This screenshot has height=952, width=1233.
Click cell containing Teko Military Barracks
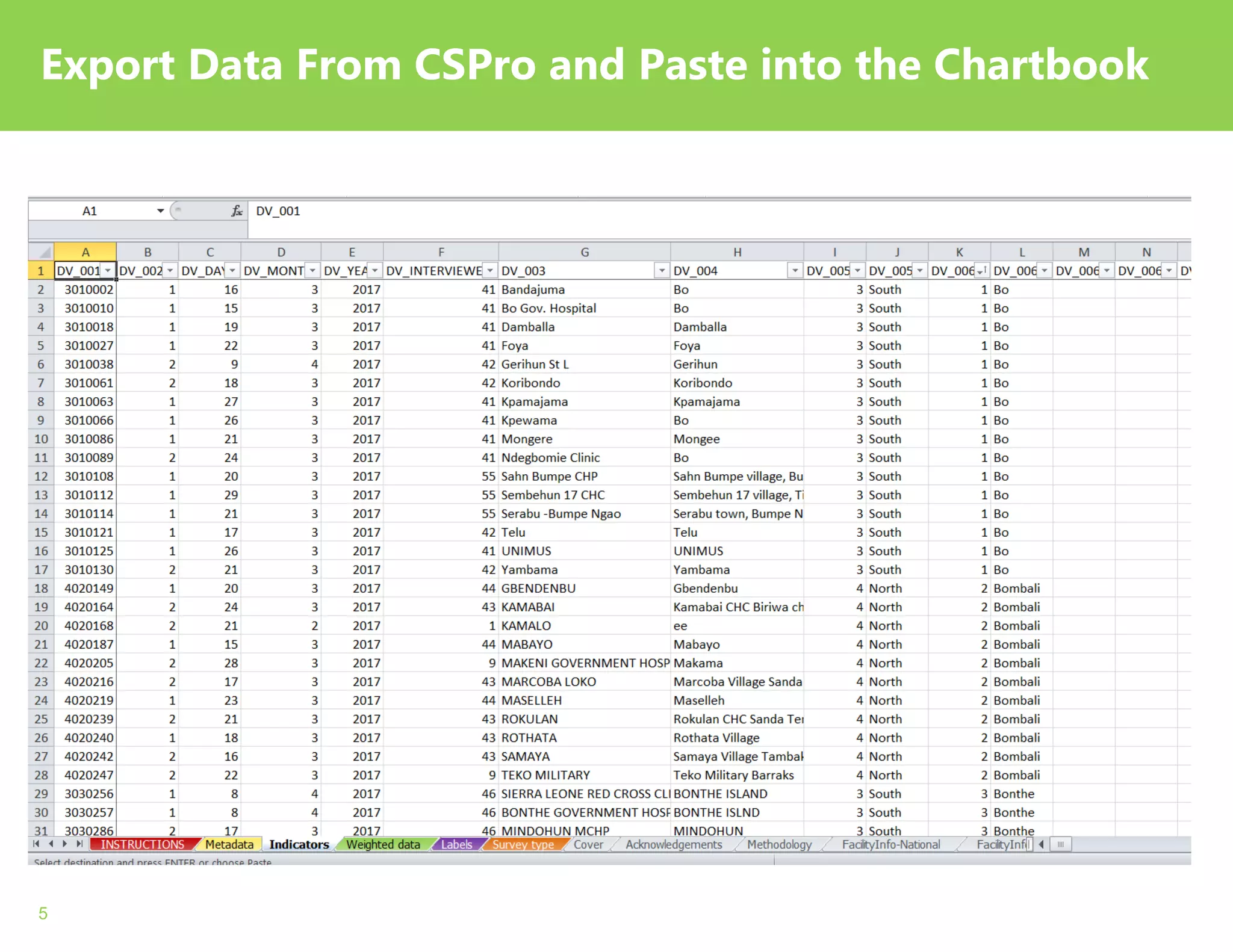(737, 774)
